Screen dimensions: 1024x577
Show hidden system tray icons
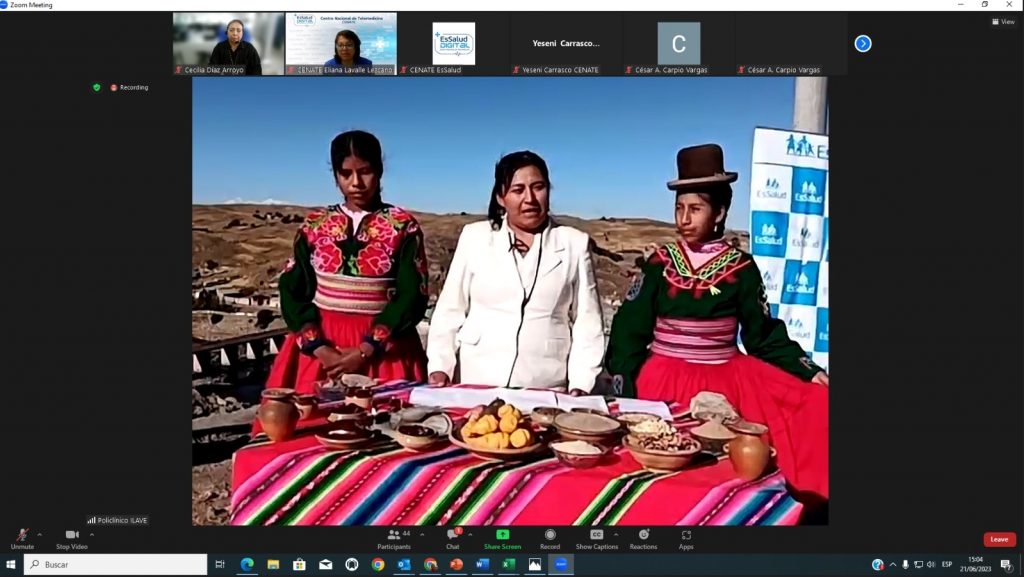point(893,565)
